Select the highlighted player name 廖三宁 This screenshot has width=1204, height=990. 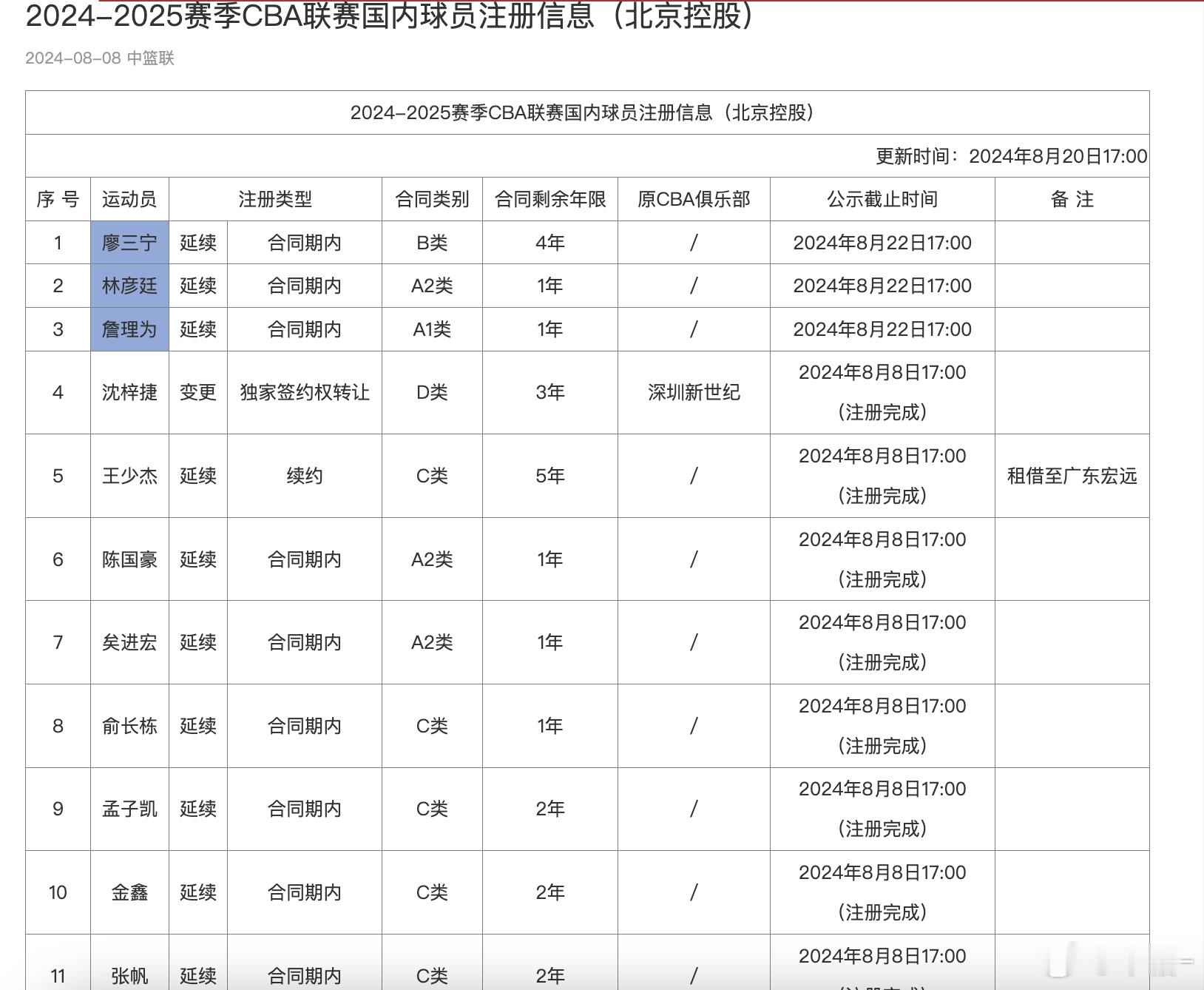click(129, 242)
